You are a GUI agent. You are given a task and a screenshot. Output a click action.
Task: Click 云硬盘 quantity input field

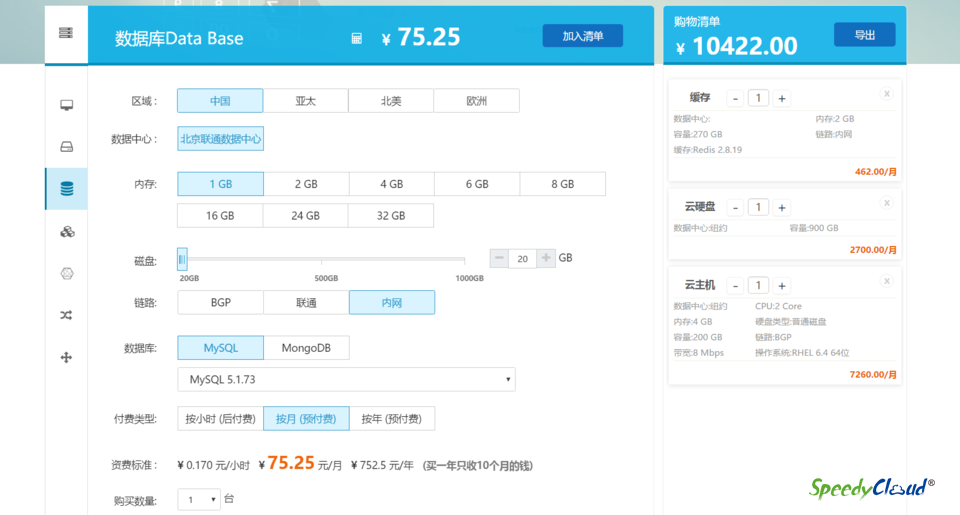[x=759, y=208]
